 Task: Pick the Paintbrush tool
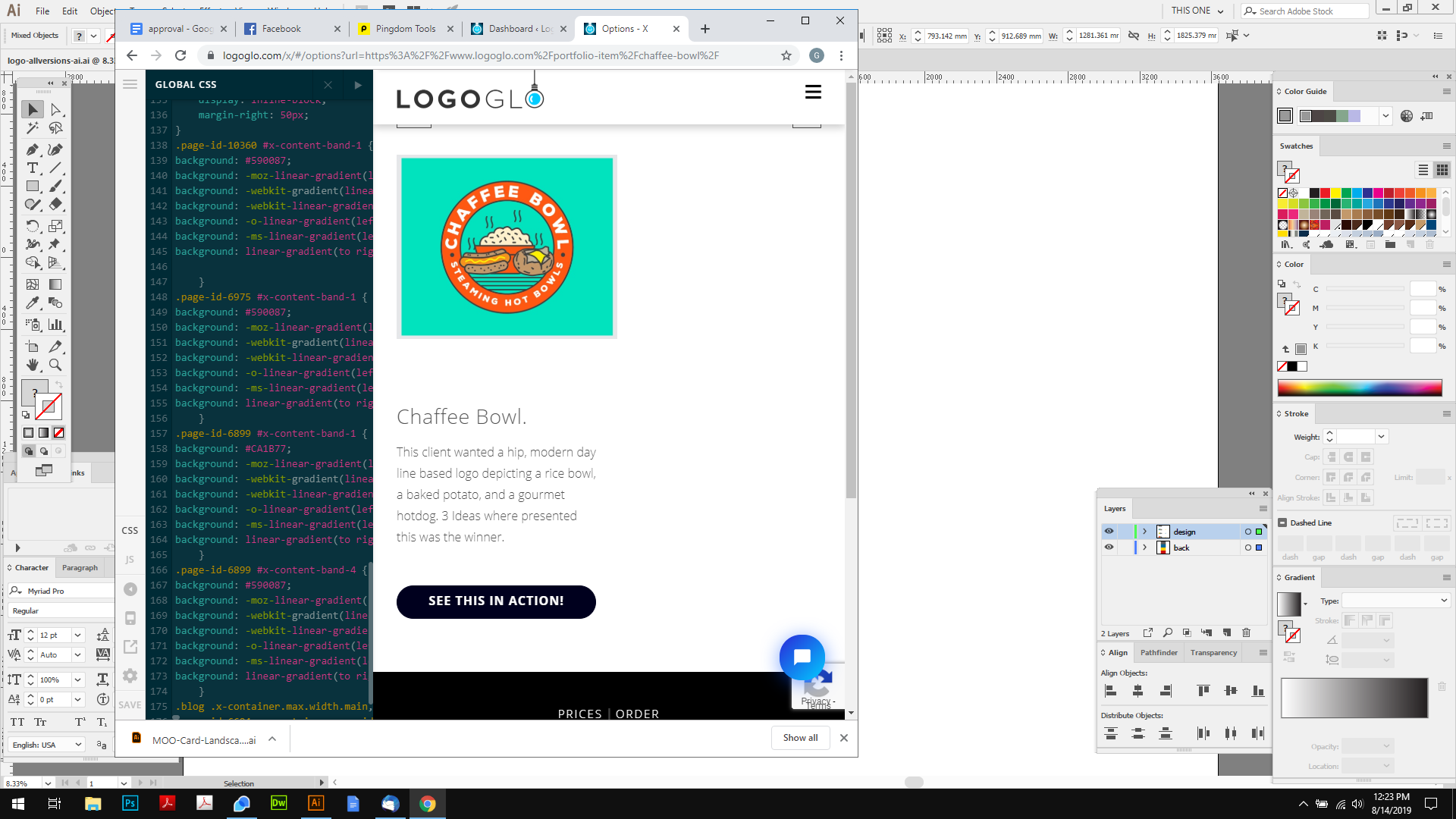55,187
